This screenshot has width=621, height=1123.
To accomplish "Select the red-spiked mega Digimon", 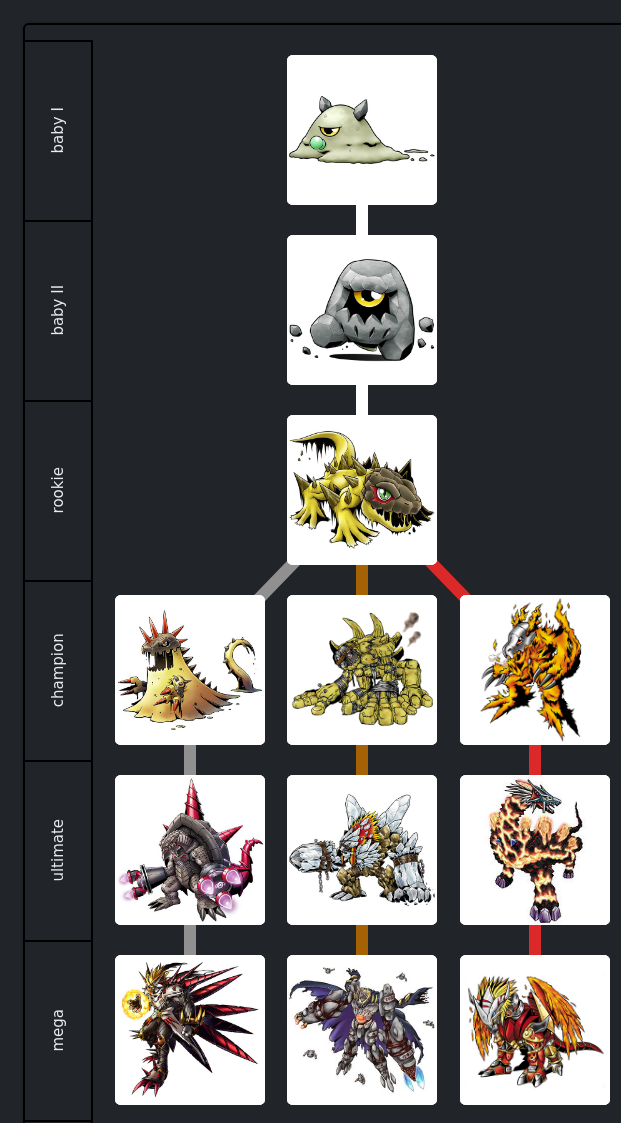I will (x=190, y=1030).
